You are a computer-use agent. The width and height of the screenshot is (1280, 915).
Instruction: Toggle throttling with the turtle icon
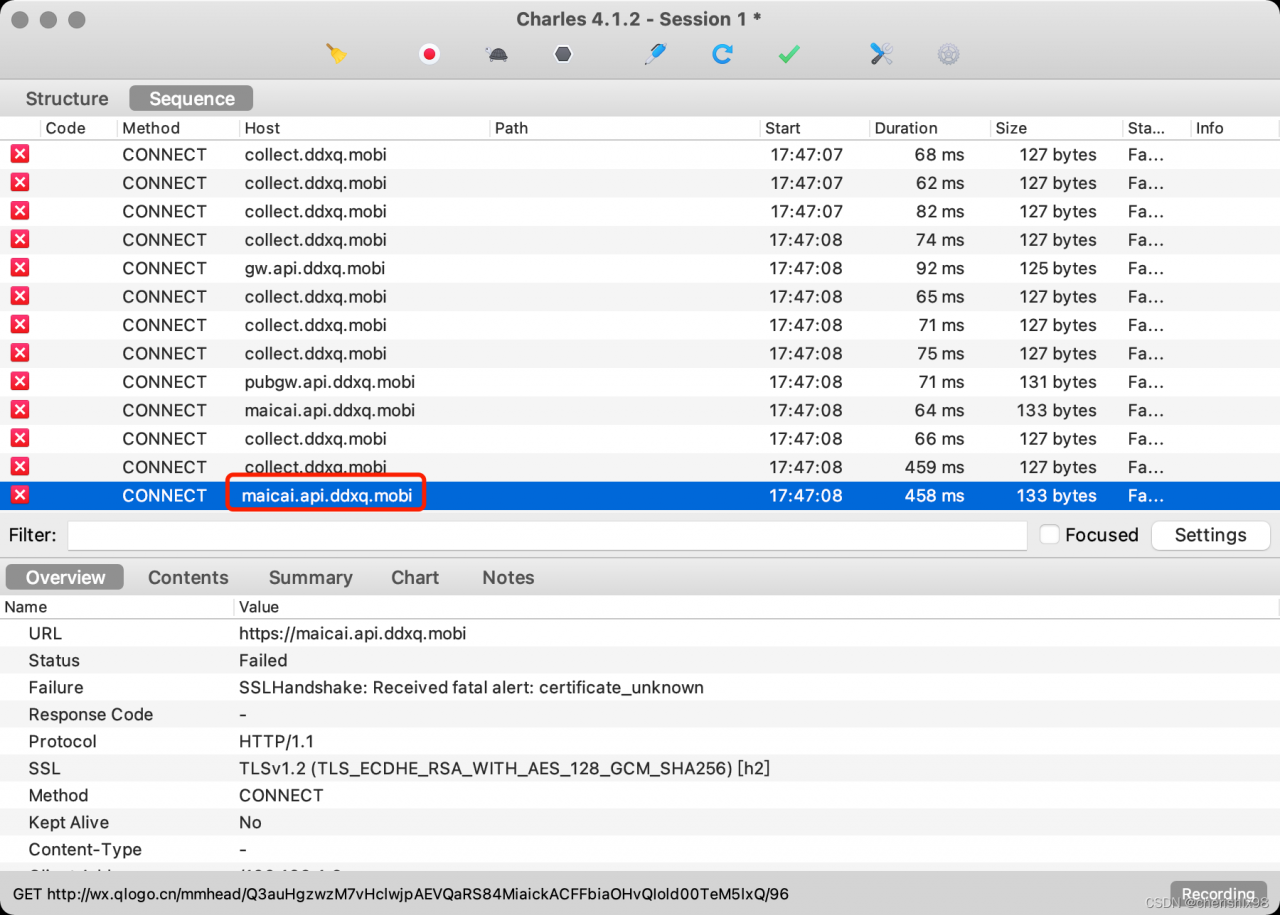[497, 54]
